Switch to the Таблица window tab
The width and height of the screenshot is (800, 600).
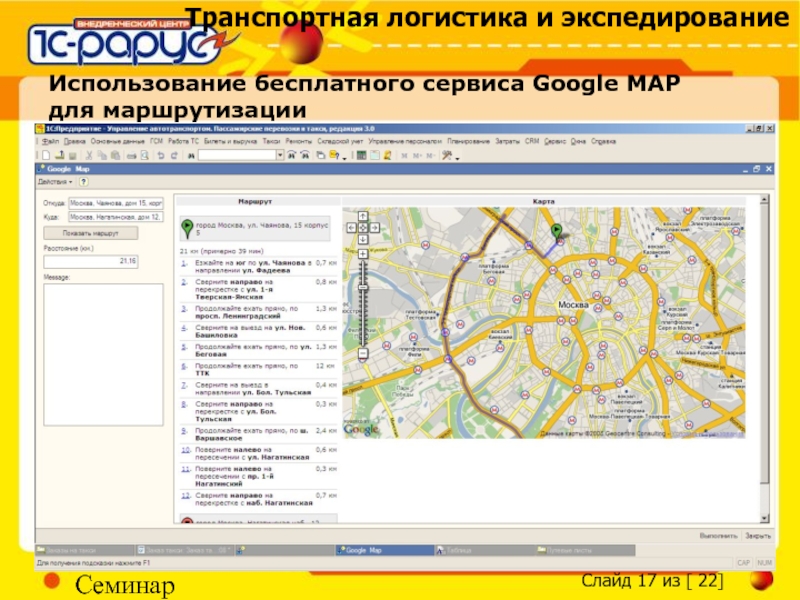pos(483,550)
